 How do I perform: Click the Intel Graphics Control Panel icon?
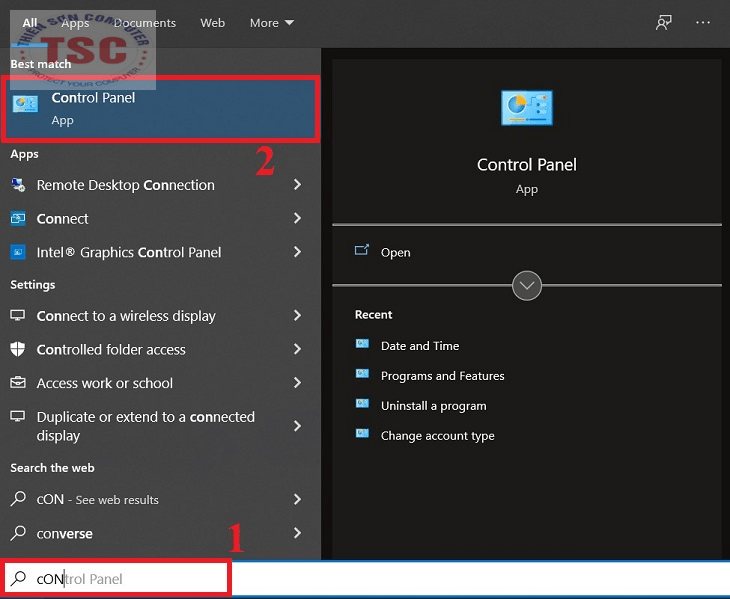point(18,252)
